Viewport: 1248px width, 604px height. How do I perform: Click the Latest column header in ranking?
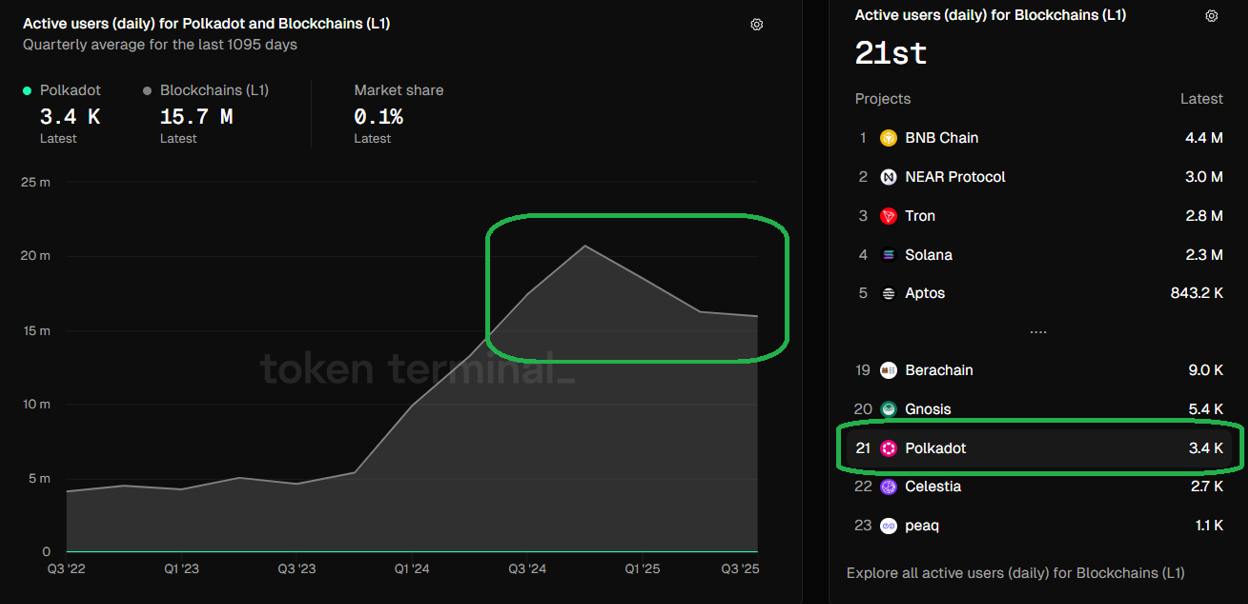[1201, 99]
